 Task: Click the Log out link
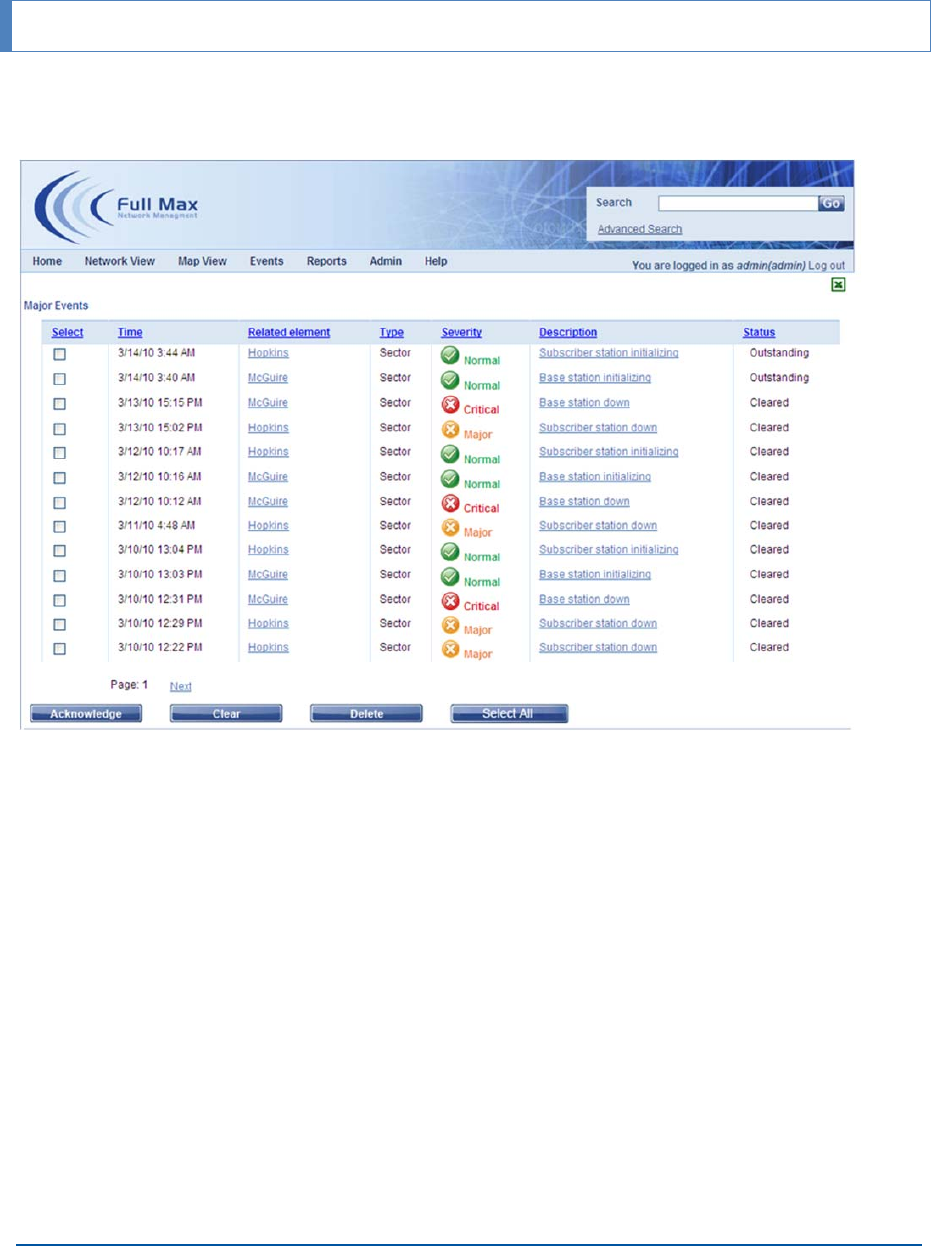pos(826,266)
